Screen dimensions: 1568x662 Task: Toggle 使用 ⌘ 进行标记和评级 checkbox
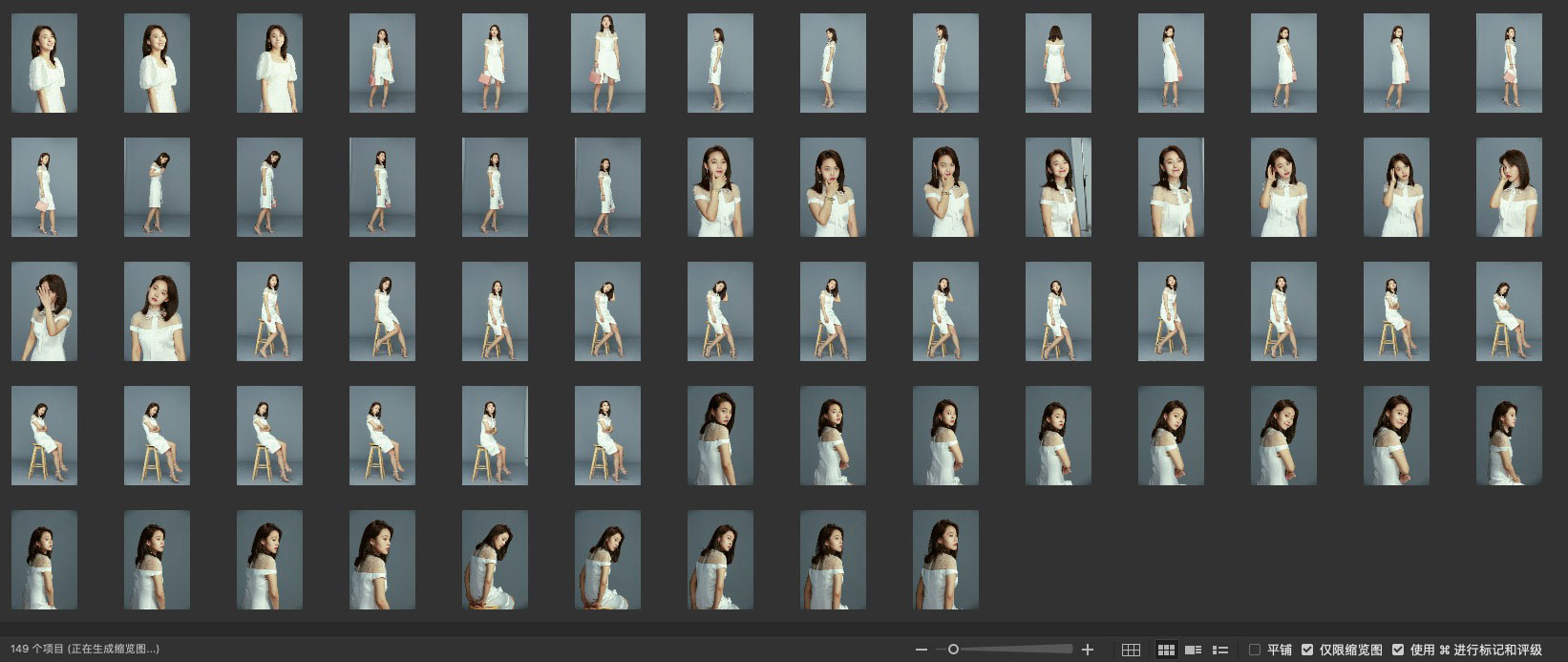click(1398, 650)
